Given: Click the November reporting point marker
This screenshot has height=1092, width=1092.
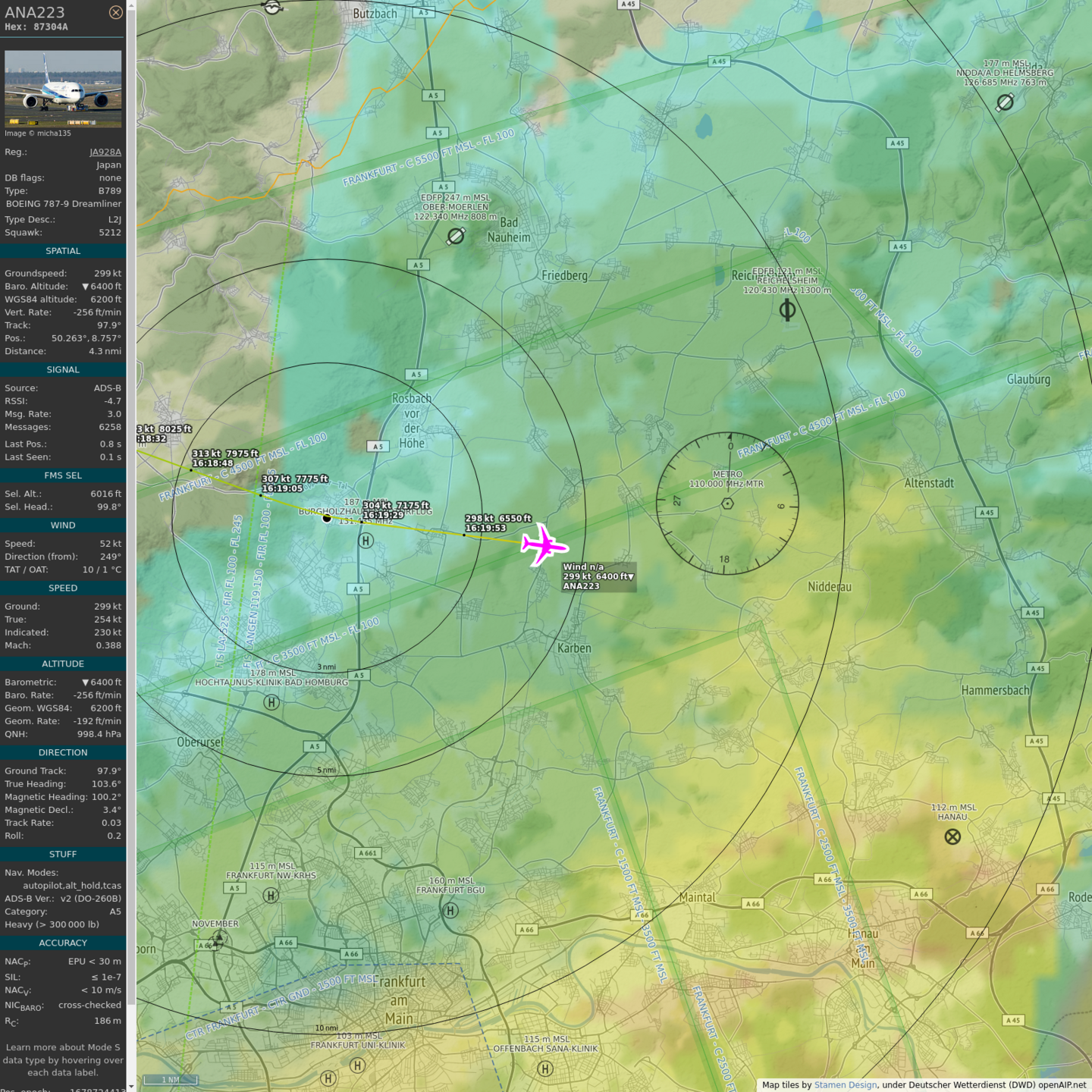Looking at the screenshot, I should point(218,940).
